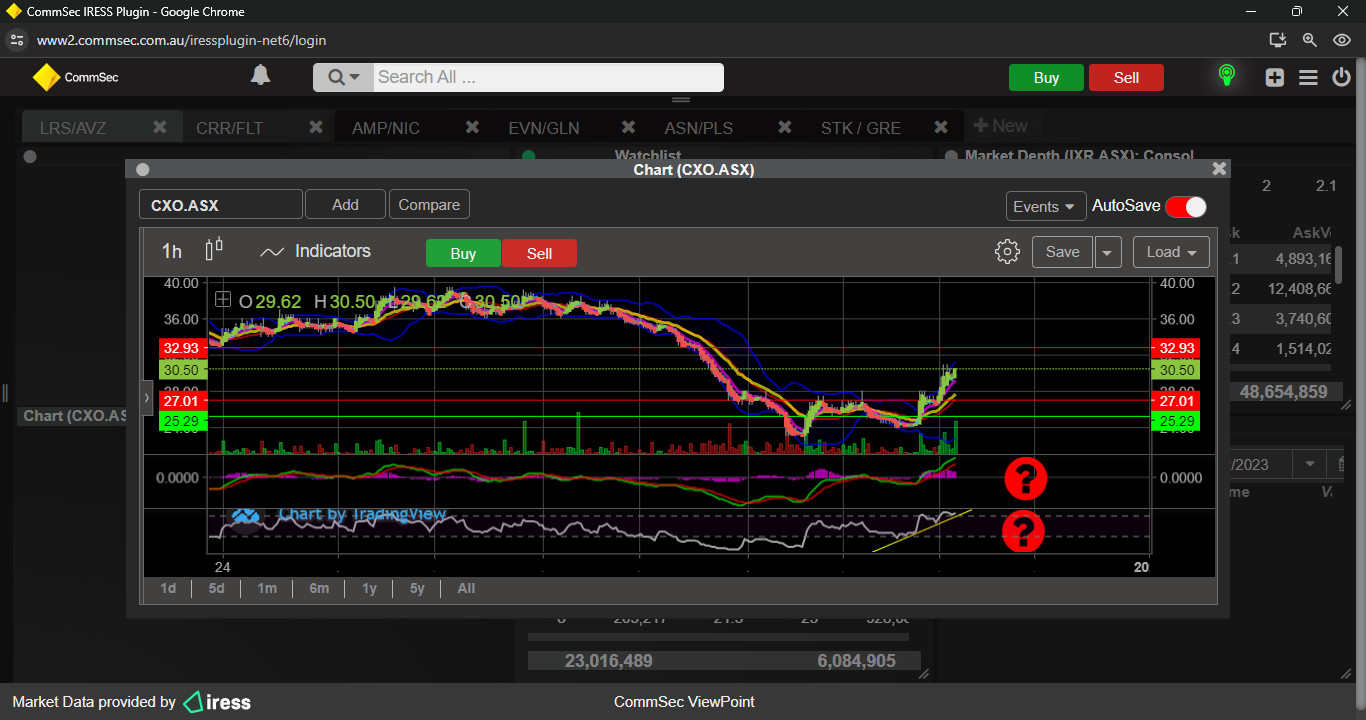Click the power logout icon
This screenshot has width=1366, height=720.
pyautogui.click(x=1341, y=77)
